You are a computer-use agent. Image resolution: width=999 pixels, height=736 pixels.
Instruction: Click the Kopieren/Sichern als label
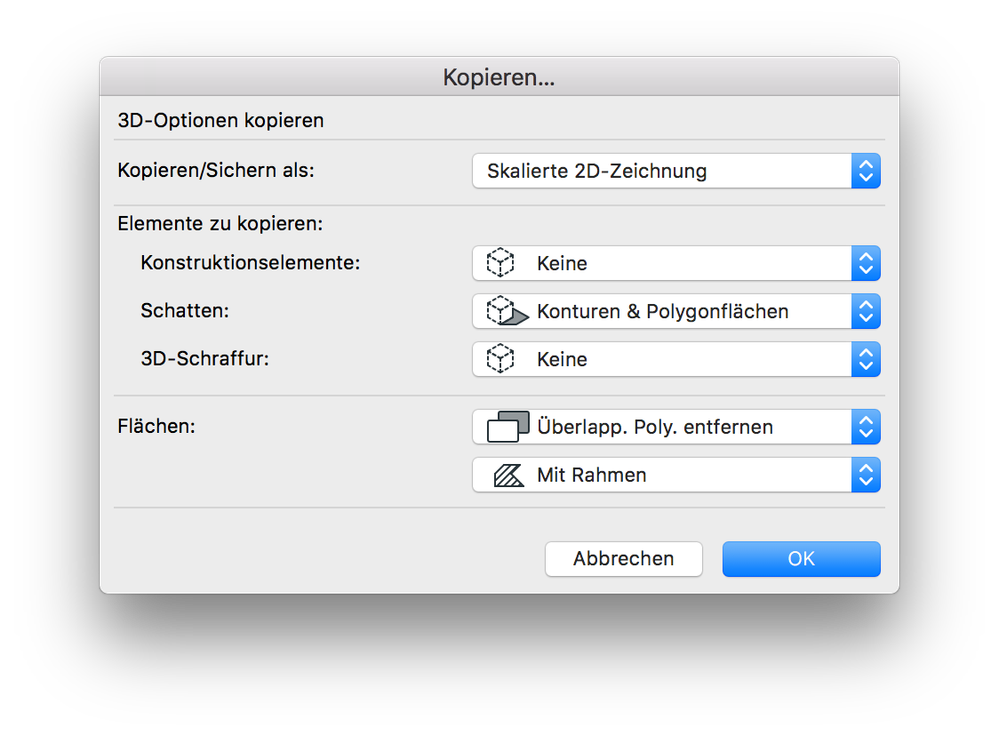tap(216, 171)
